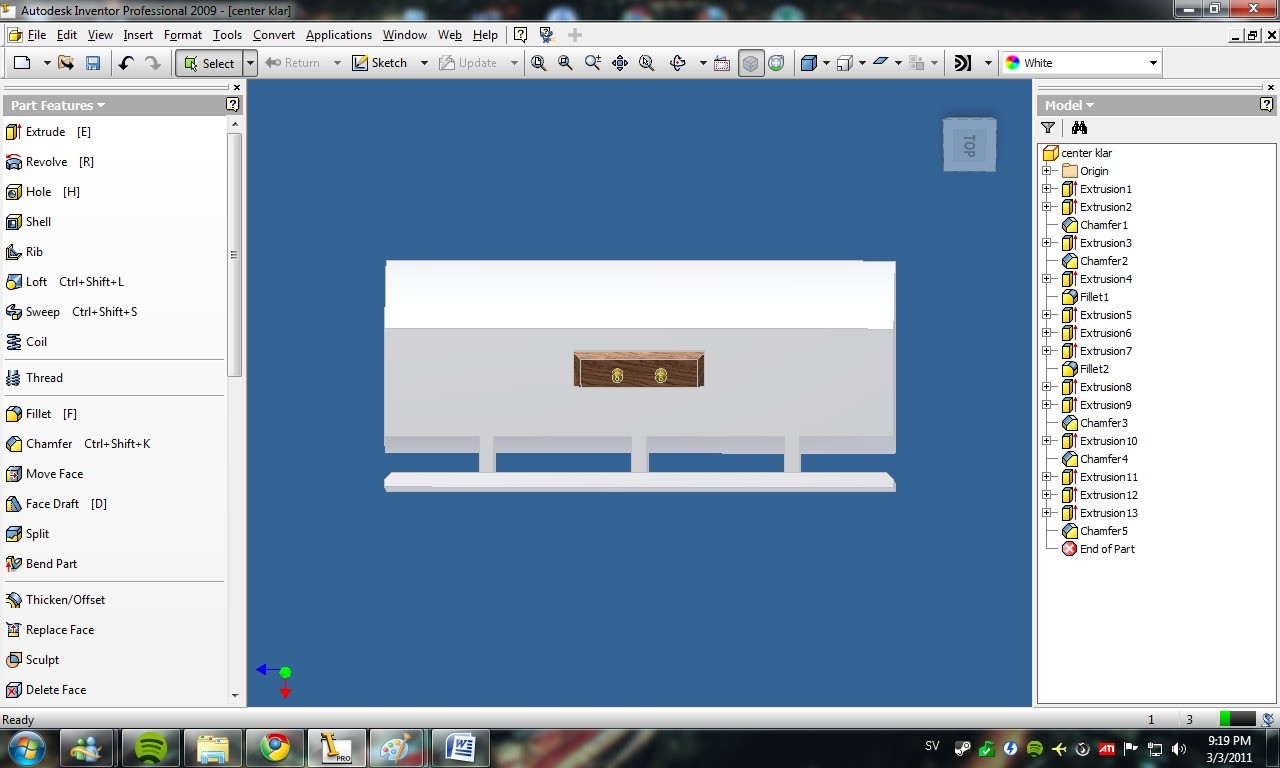Screen dimensions: 1280x768
Task: Click the volume speaker tray icon
Action: tap(1179, 748)
